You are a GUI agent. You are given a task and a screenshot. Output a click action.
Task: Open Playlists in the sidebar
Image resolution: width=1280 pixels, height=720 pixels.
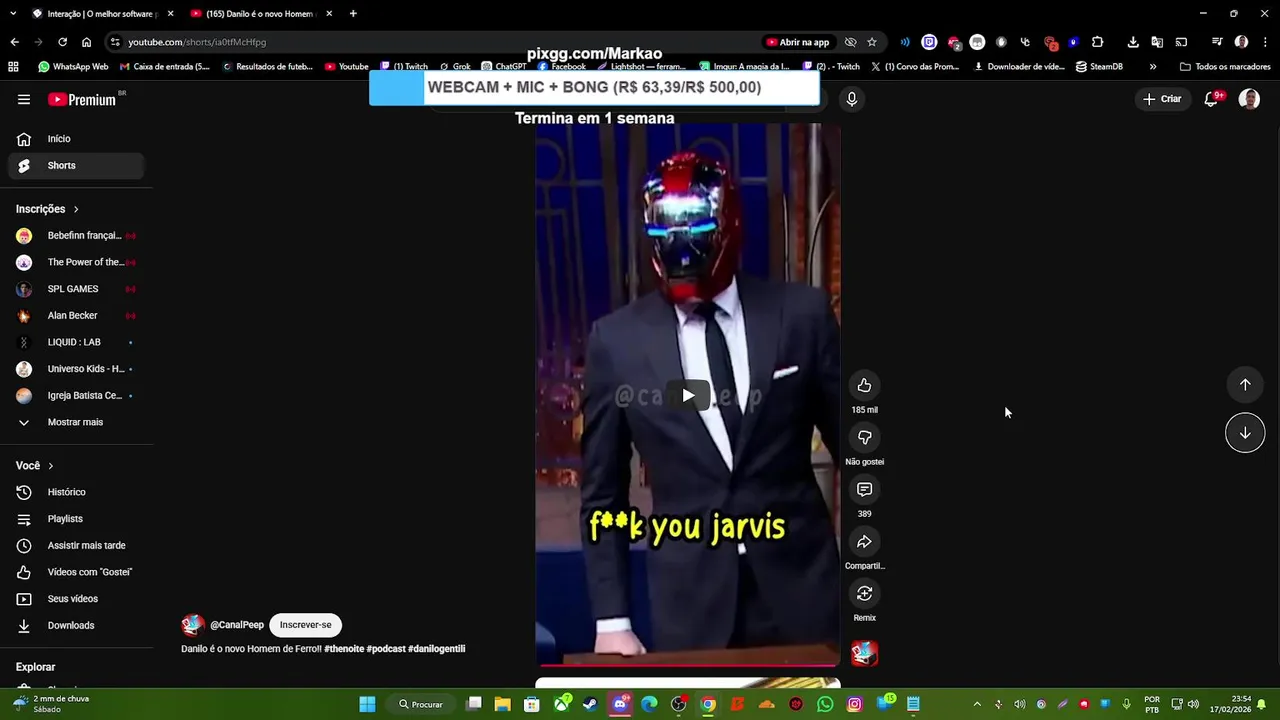coord(76,519)
